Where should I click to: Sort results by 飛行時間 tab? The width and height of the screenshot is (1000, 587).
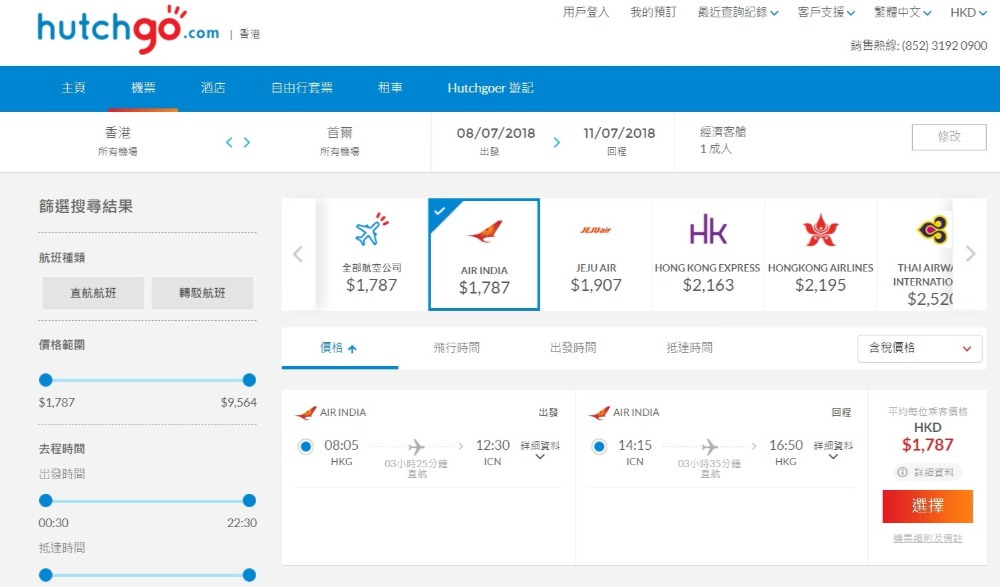(x=456, y=348)
